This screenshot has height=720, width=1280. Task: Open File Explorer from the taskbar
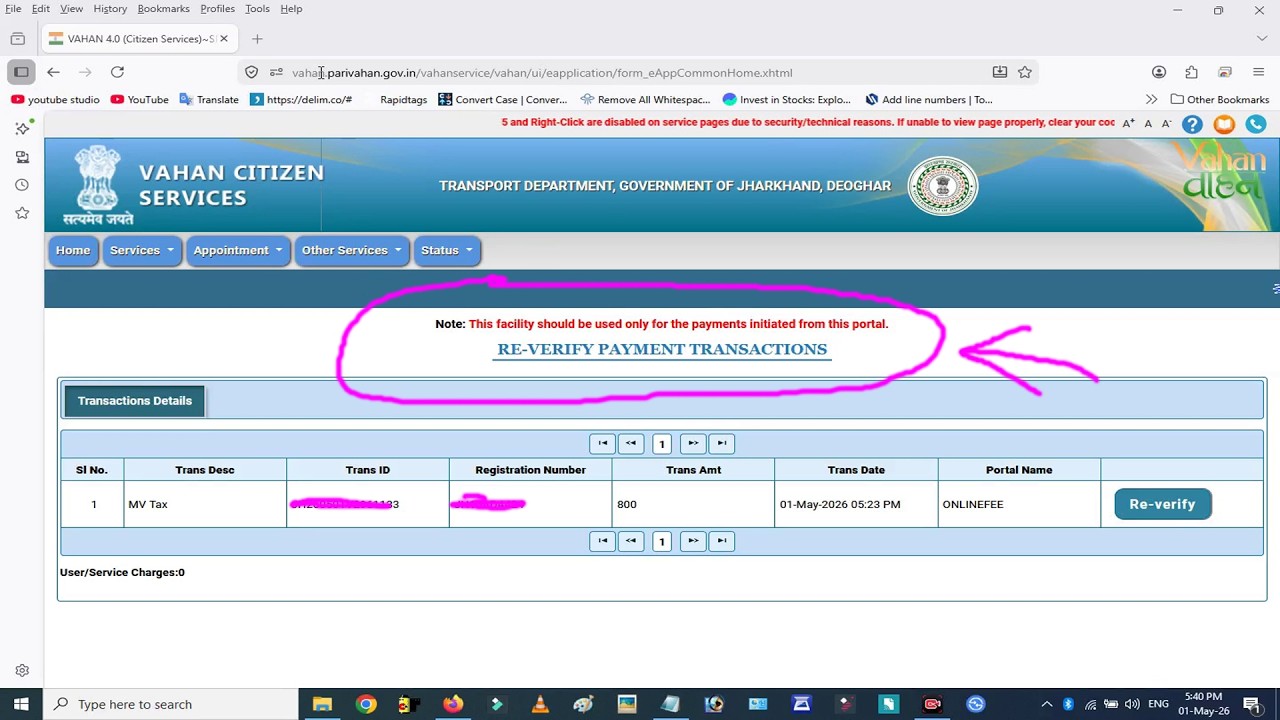point(322,704)
